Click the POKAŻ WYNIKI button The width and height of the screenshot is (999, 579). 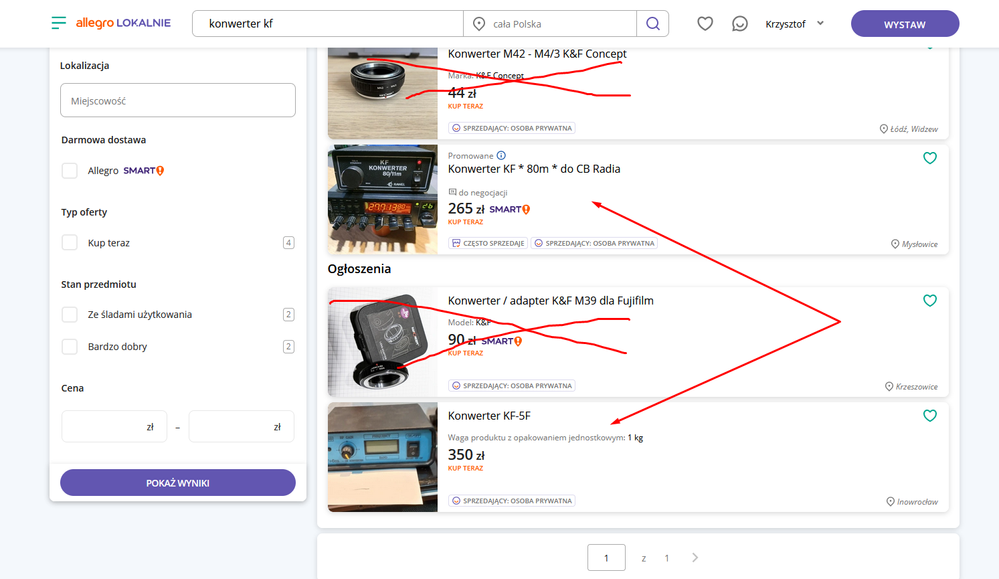click(x=177, y=482)
